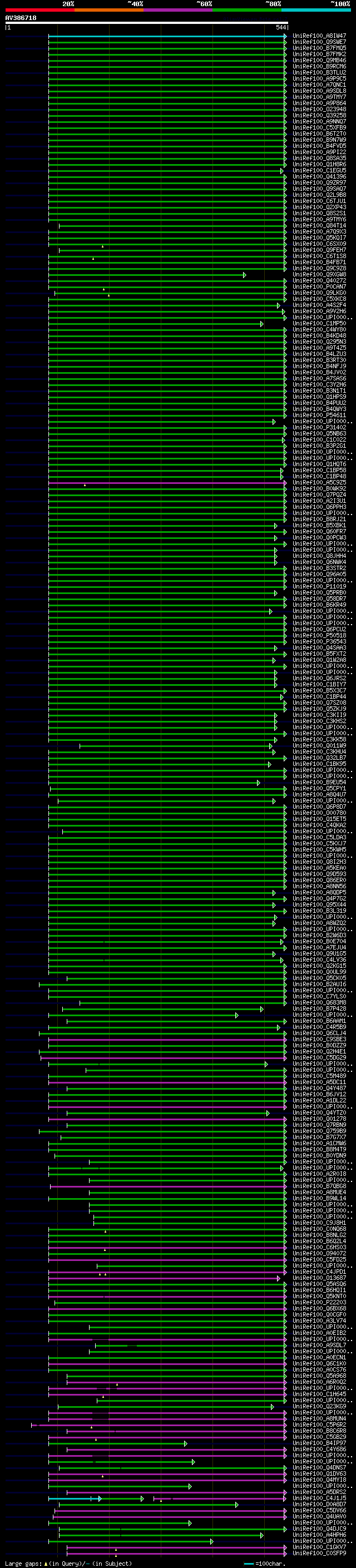Open hit UniRef100_B7FM05

[x=319, y=48]
